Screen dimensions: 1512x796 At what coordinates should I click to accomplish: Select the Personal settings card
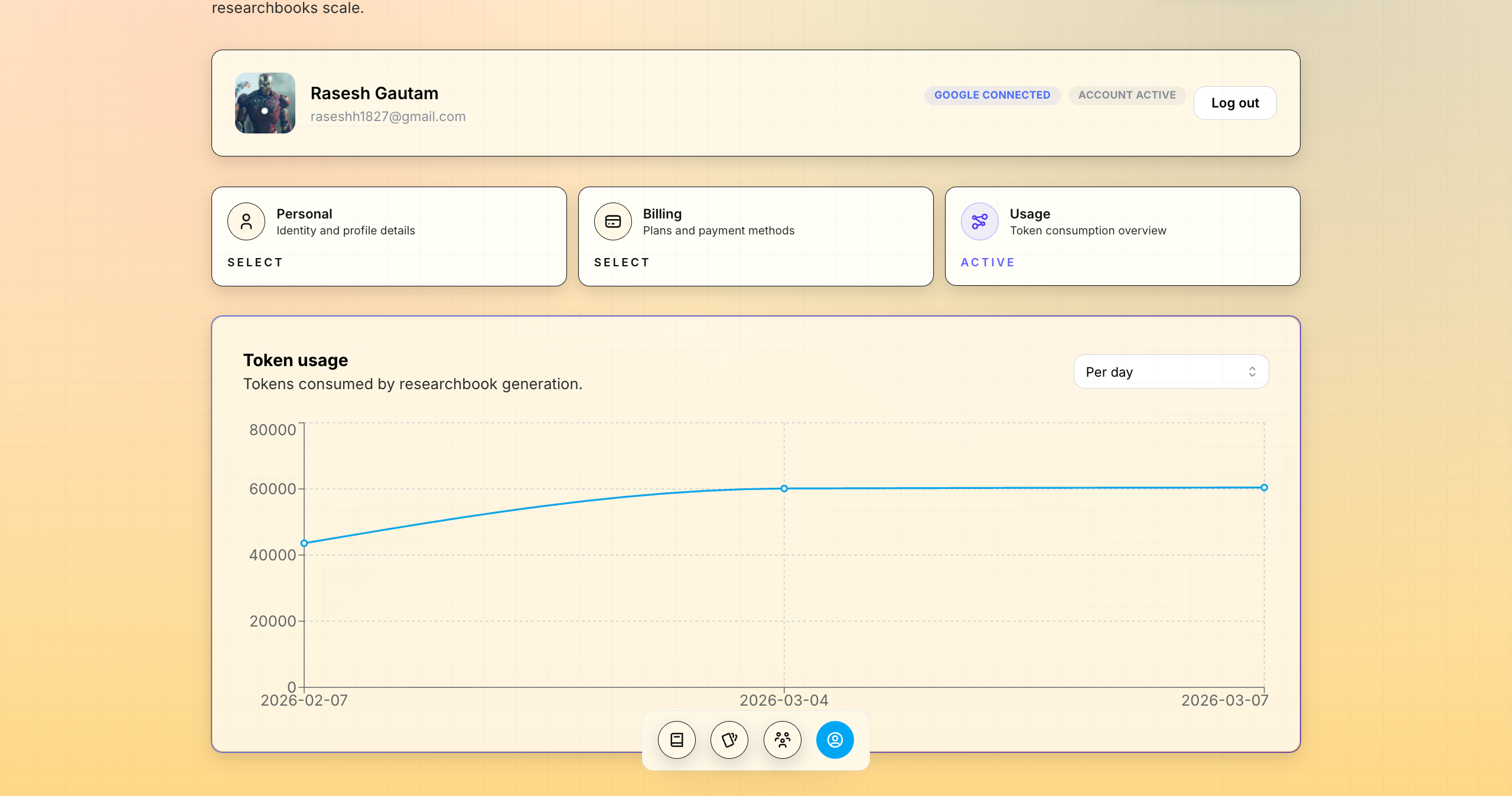[389, 237]
